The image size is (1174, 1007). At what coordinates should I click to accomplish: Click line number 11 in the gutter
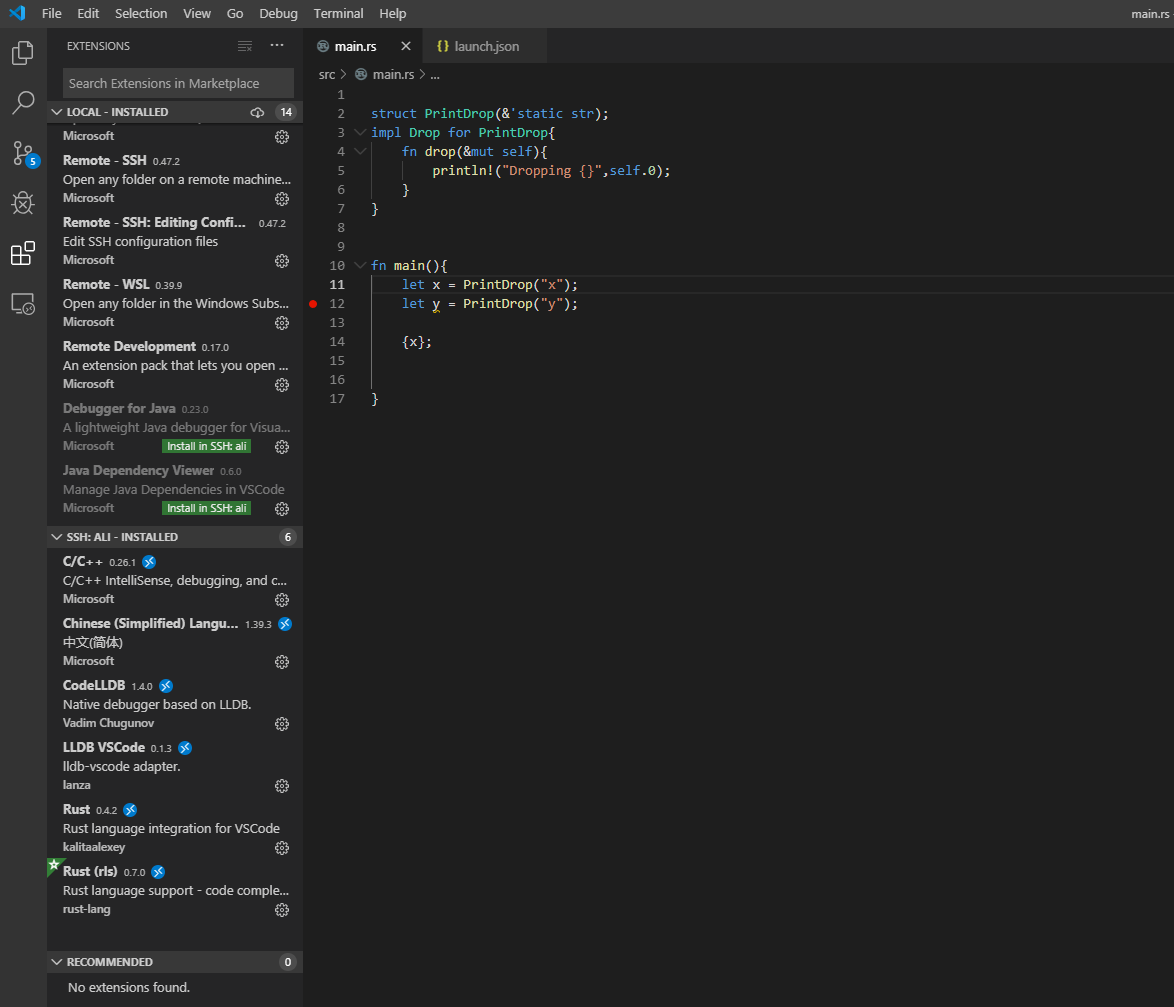[x=337, y=285]
